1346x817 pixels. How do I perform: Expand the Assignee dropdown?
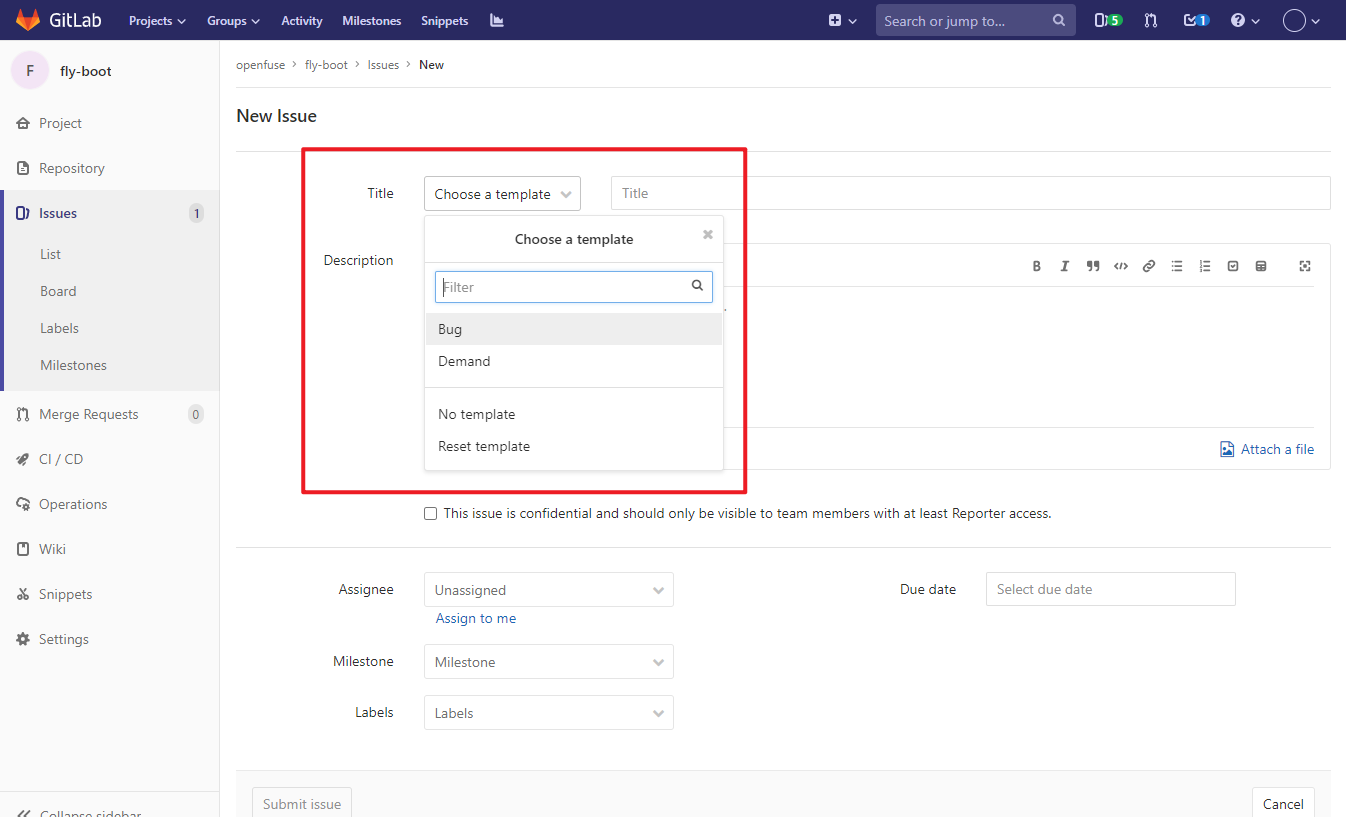548,590
